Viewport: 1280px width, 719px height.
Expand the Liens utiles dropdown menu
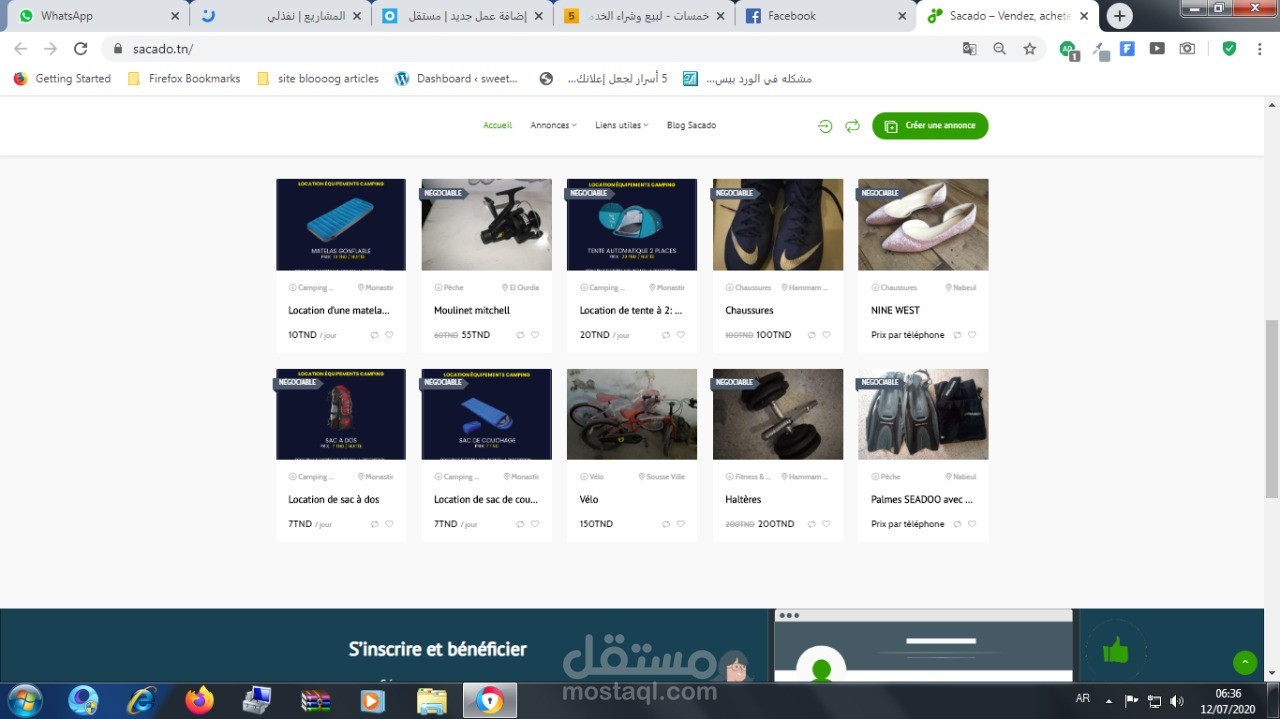(622, 125)
